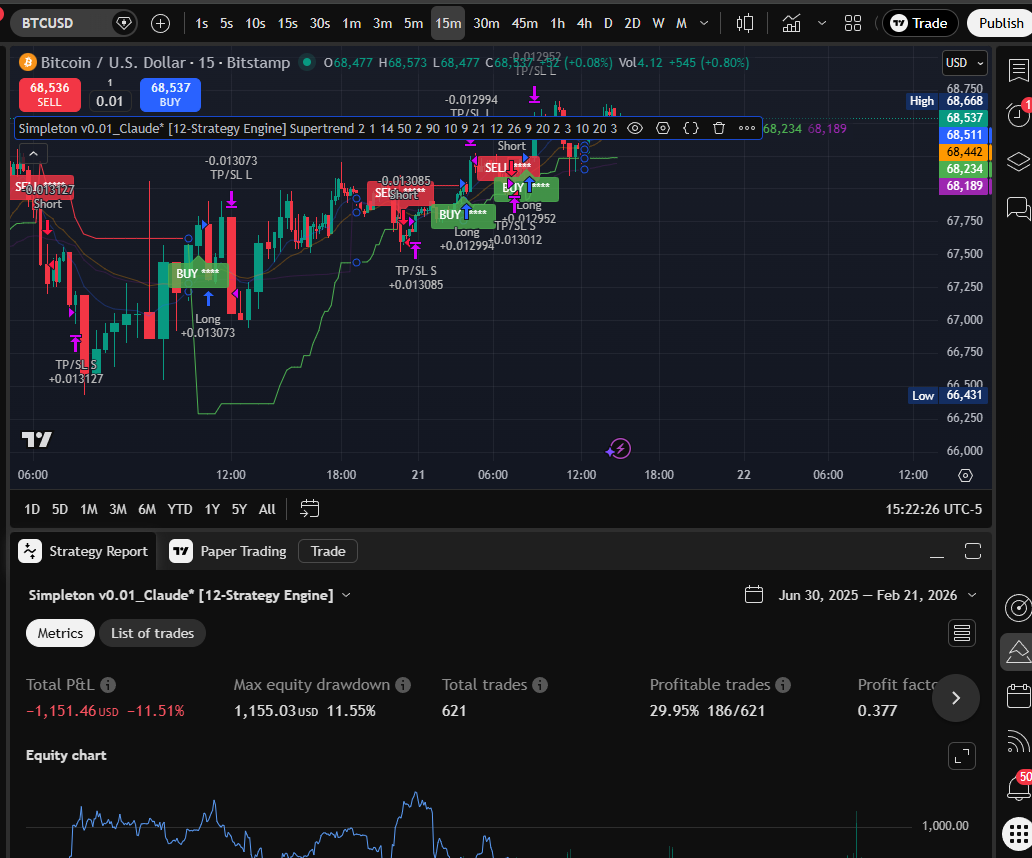Open strategy source code braces icon
This screenshot has width=1032, height=858.
pos(690,128)
